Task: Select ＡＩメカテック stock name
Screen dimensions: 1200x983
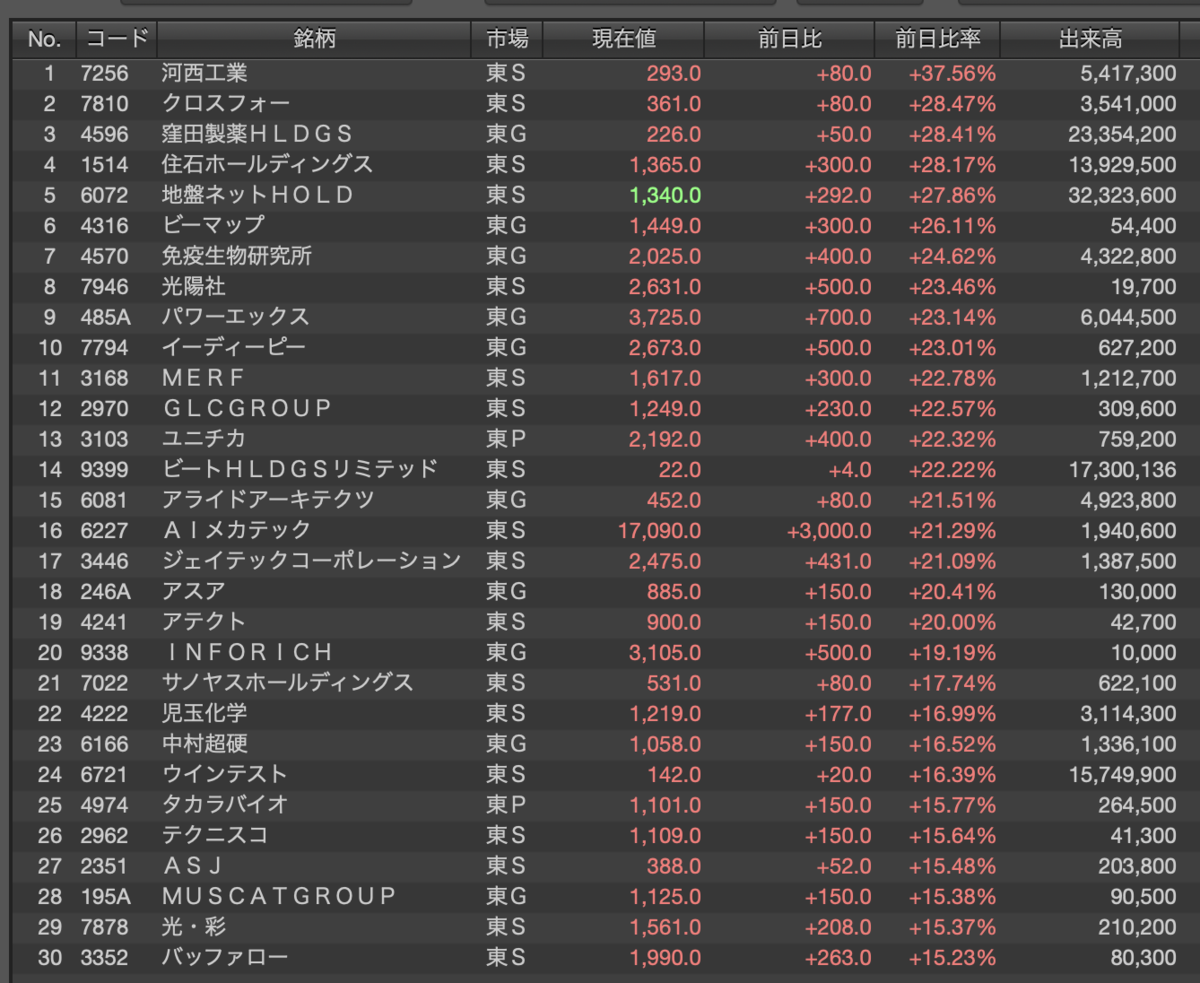Action: 237,530
